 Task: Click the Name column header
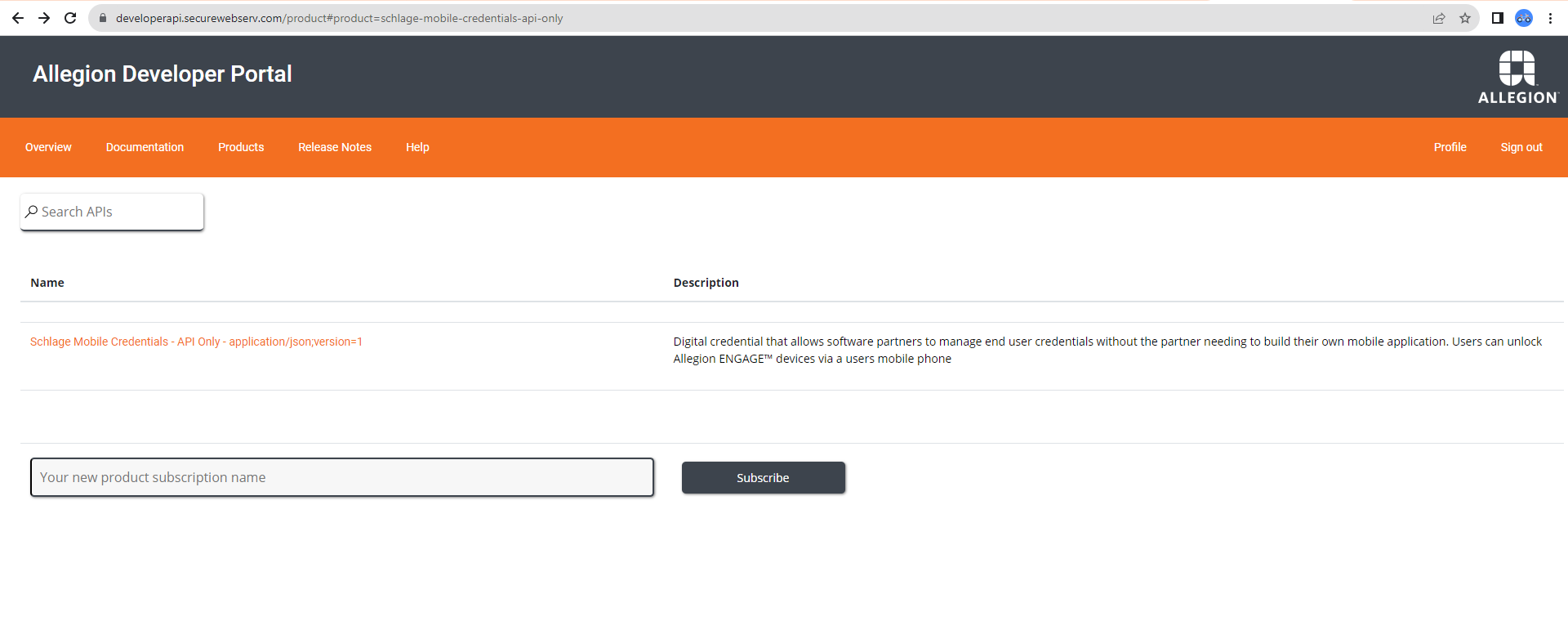[47, 283]
